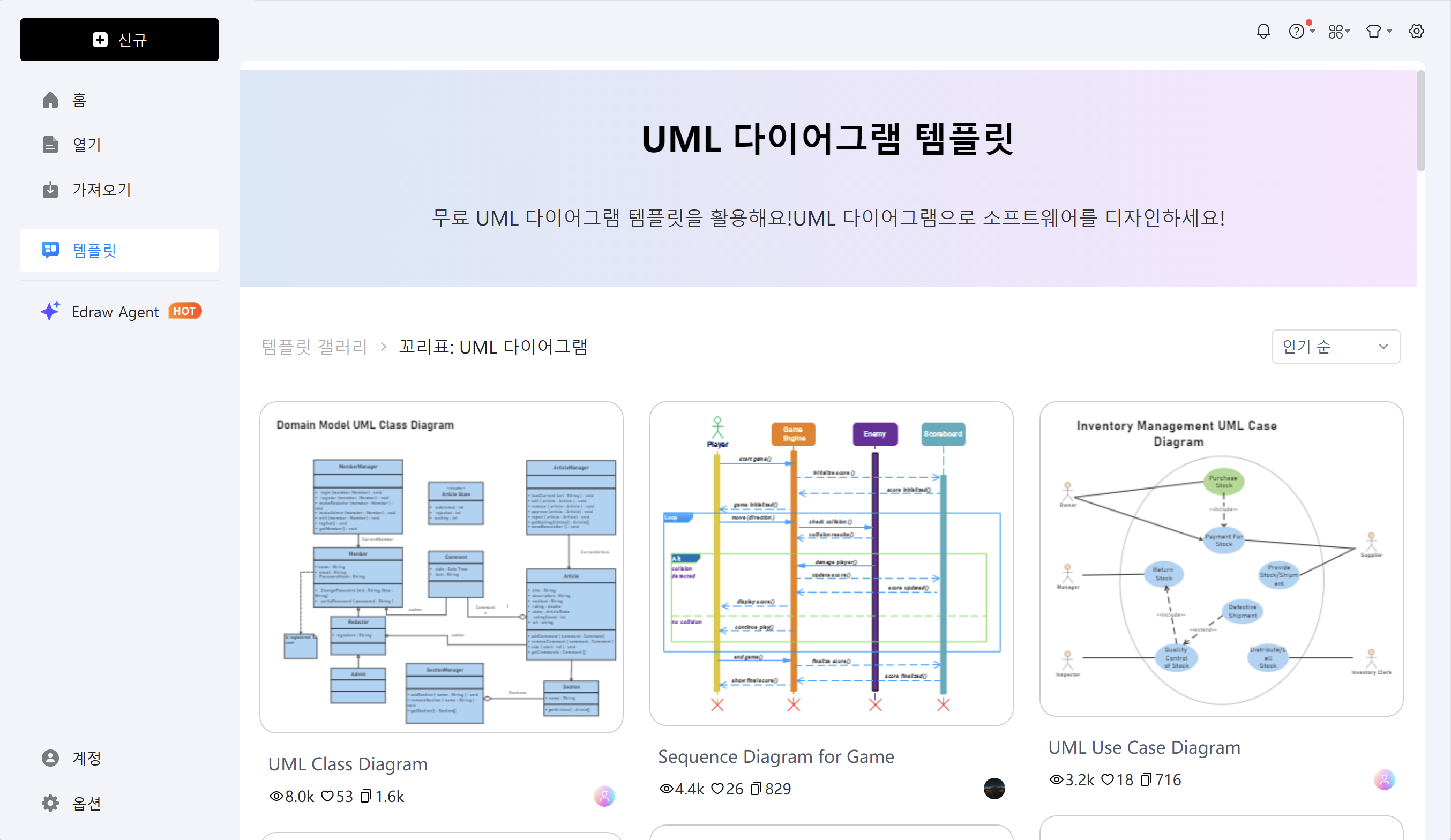This screenshot has height=840, width=1451.
Task: Like the UML Class Diagram template heart
Action: [328, 796]
